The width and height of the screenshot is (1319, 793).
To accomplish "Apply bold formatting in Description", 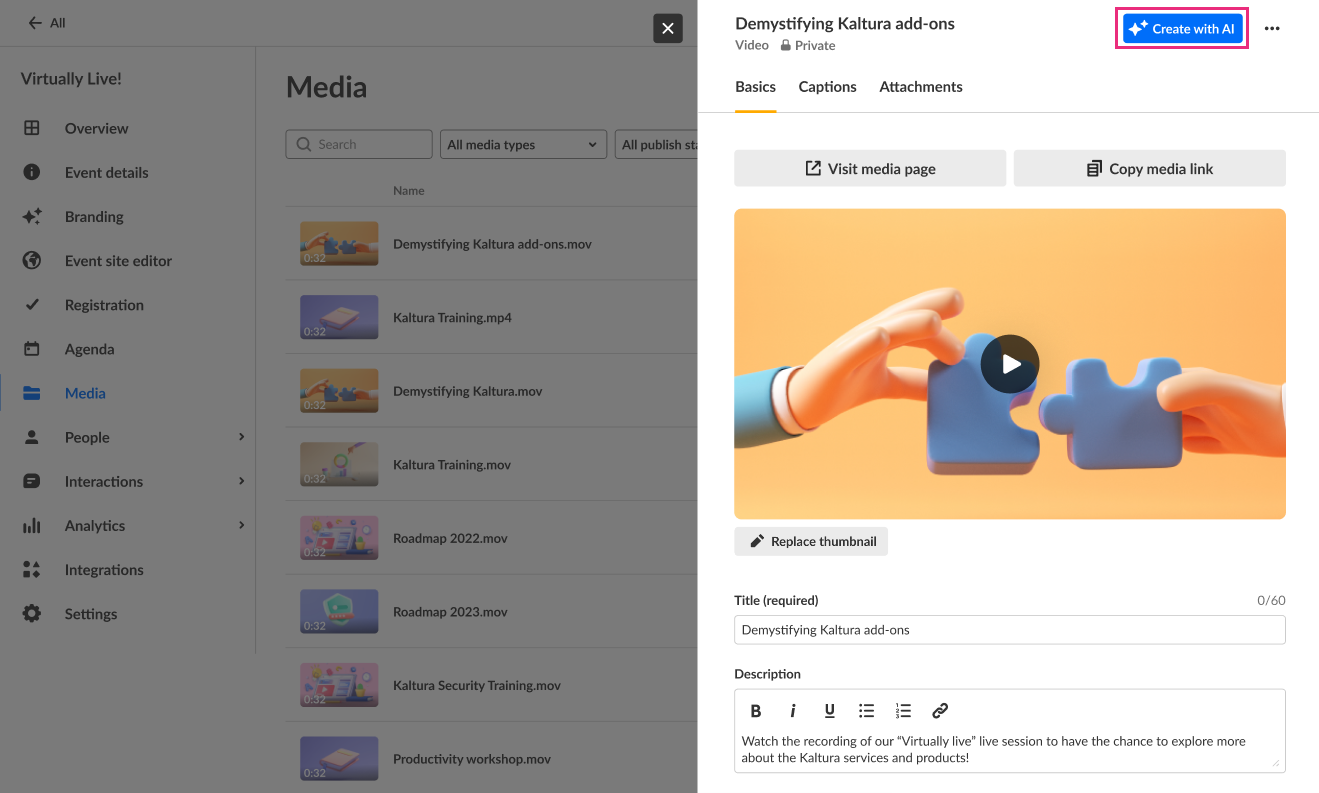I will (756, 711).
